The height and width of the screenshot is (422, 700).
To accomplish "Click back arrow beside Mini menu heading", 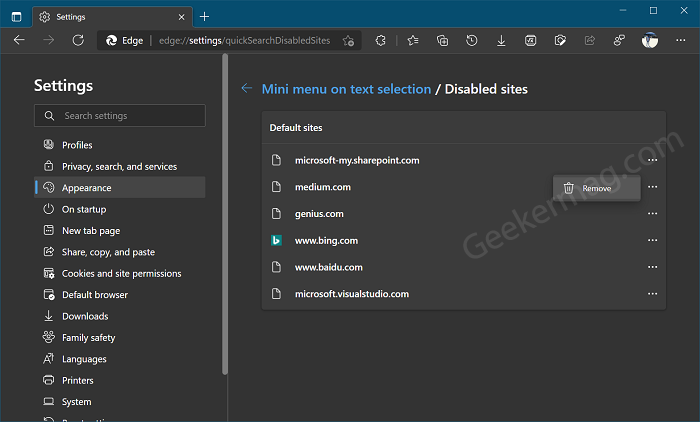I will click(247, 88).
